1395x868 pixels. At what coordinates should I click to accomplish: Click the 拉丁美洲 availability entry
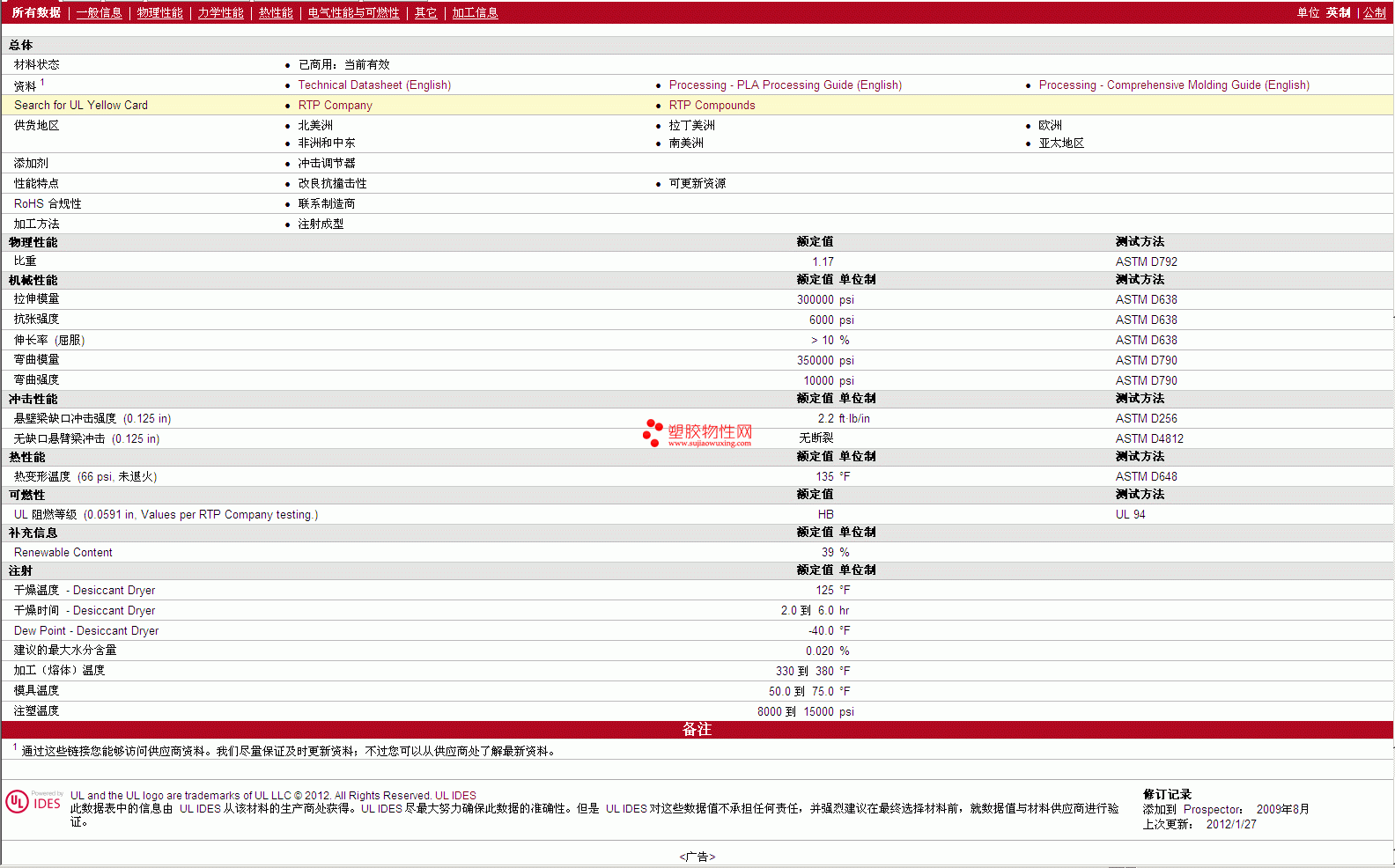pos(691,126)
